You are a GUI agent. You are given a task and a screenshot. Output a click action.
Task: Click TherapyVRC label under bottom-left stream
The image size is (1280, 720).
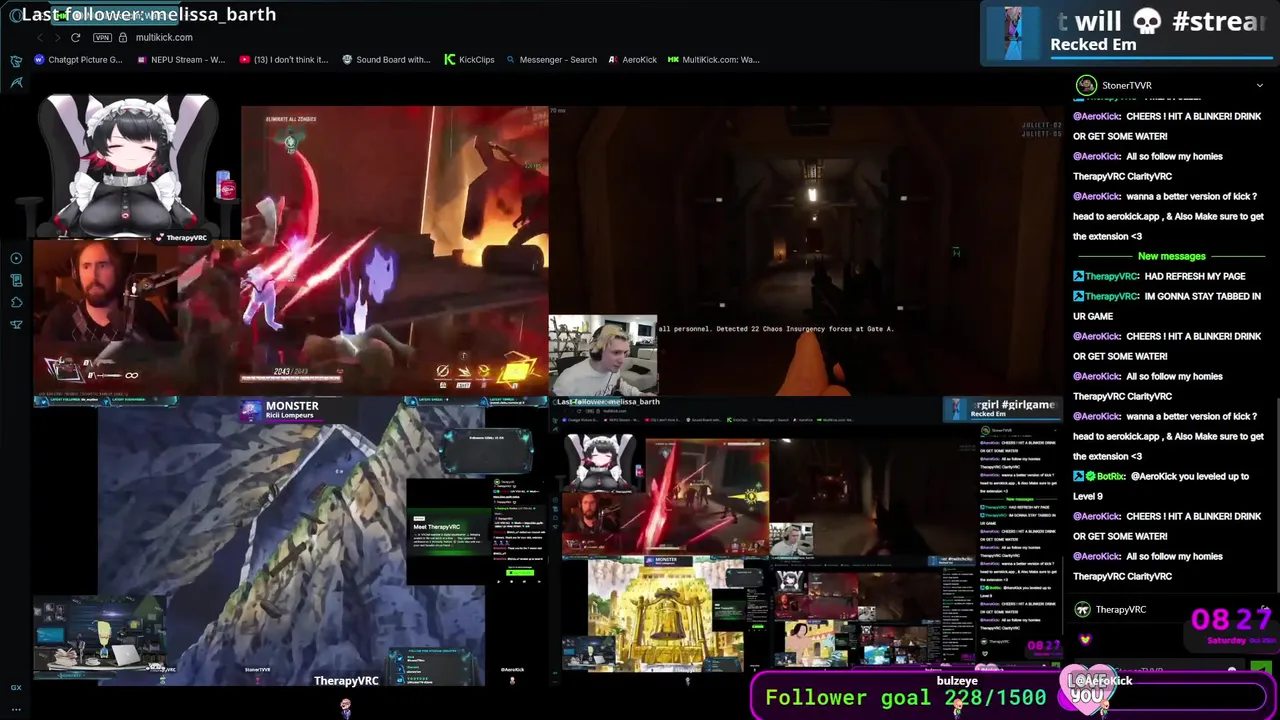346,681
